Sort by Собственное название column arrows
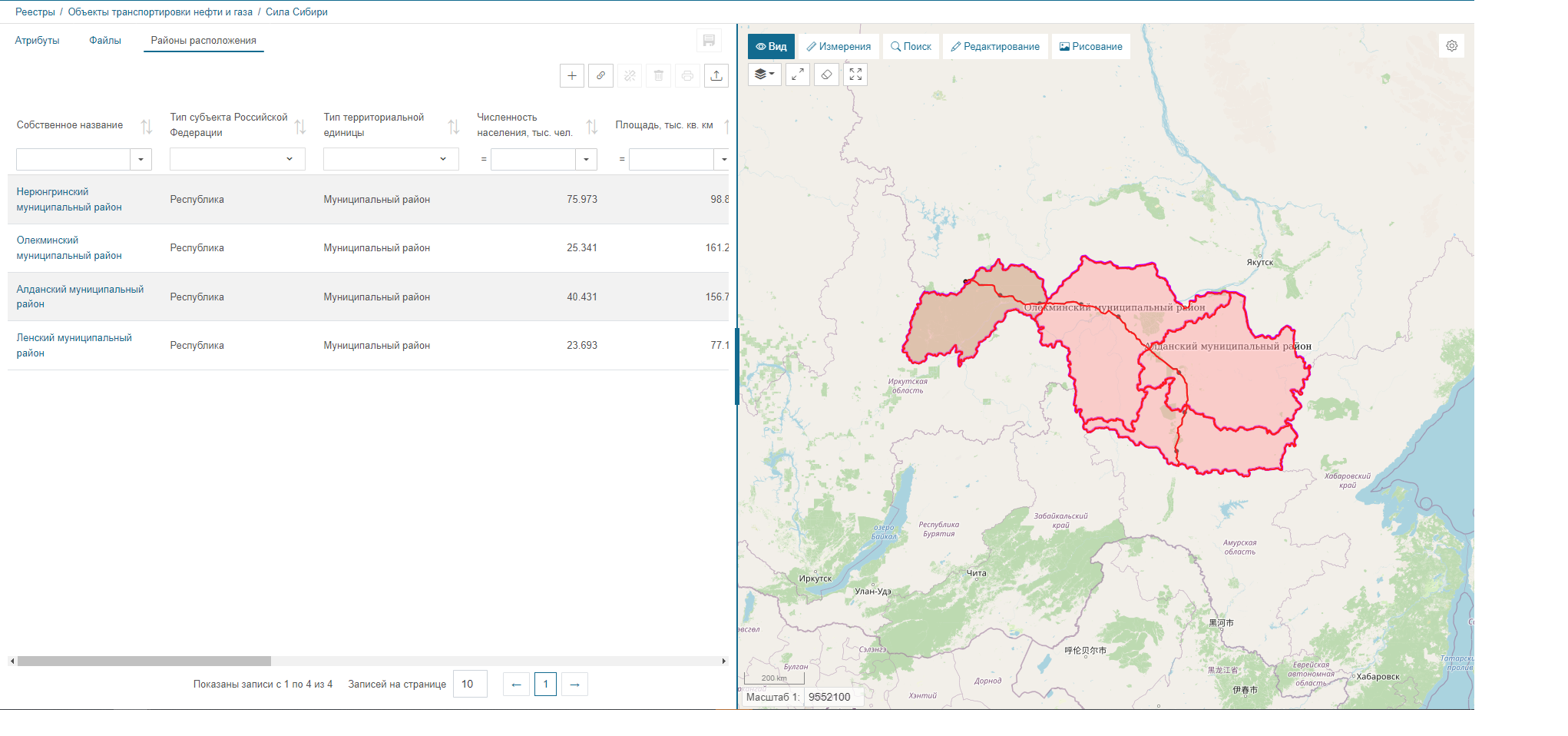Viewport: 1568px width, 736px height. point(146,126)
